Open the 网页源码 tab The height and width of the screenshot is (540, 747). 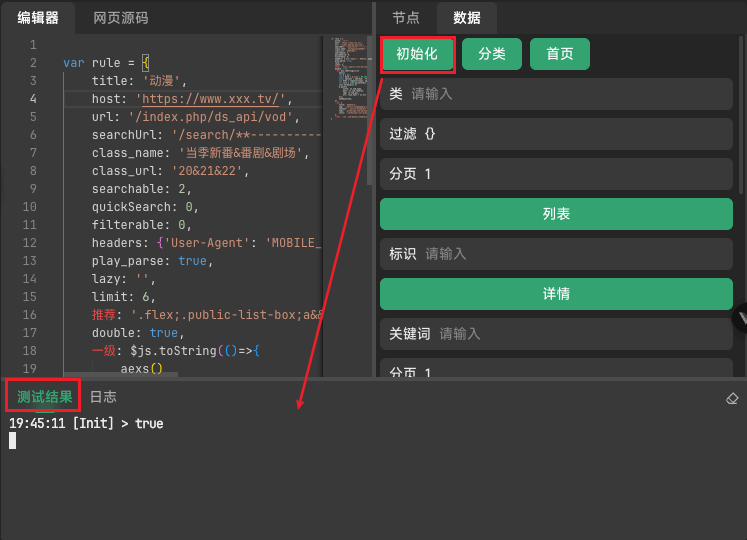120,18
